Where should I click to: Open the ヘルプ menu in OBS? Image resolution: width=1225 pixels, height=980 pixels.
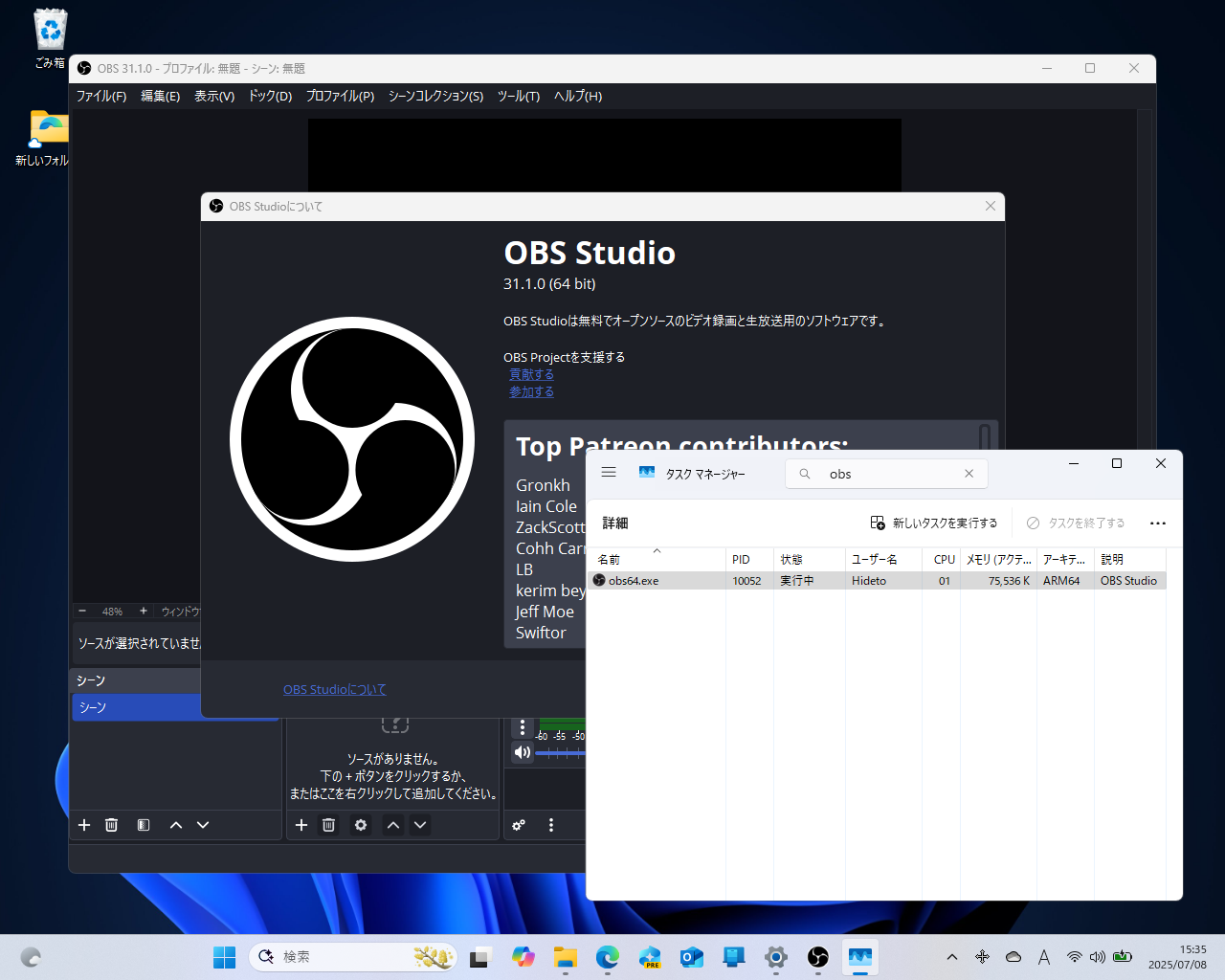tap(577, 96)
